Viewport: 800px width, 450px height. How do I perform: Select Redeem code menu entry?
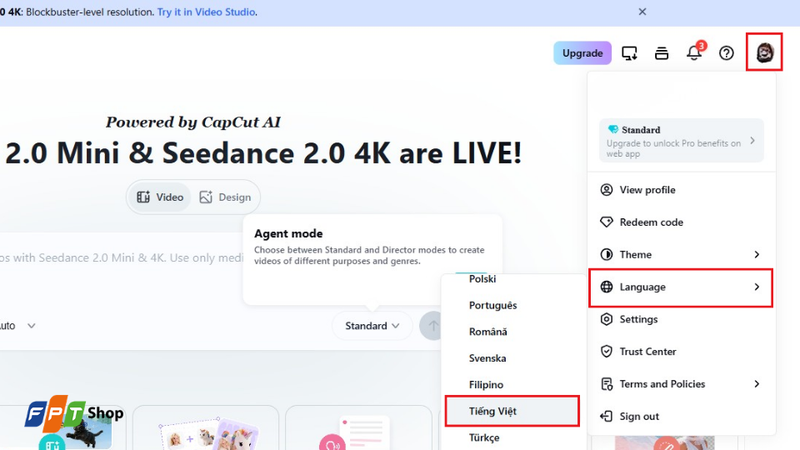click(681, 222)
